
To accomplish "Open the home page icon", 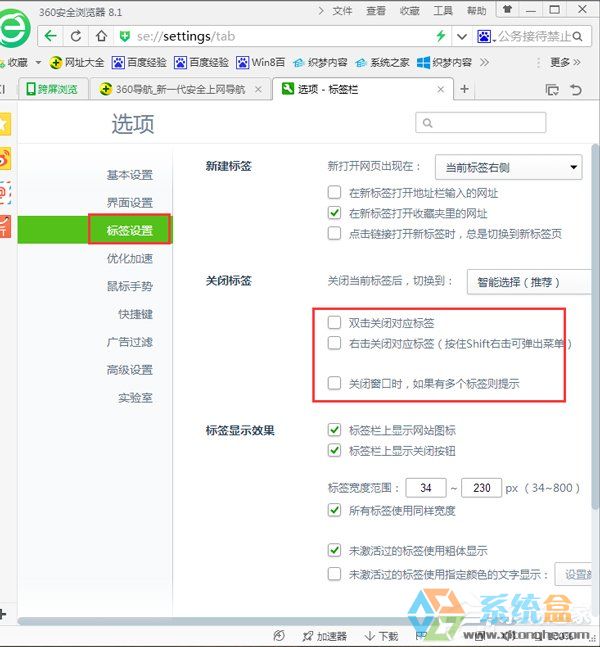I will click(x=101, y=36).
